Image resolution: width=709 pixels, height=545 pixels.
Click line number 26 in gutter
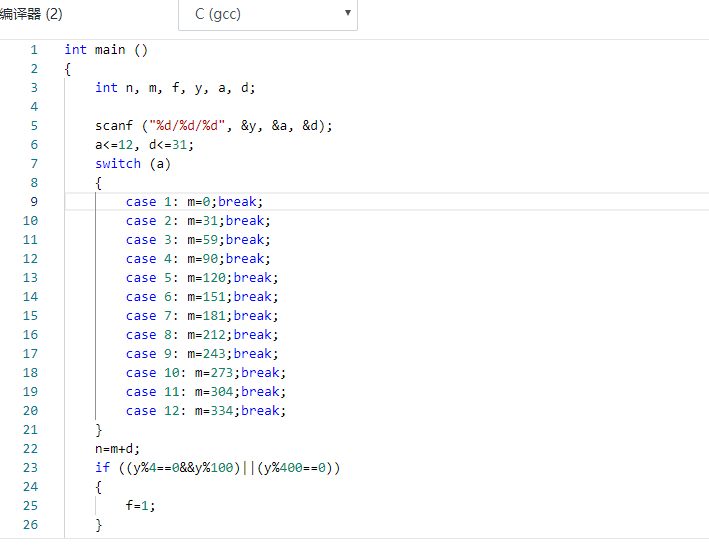[30, 525]
